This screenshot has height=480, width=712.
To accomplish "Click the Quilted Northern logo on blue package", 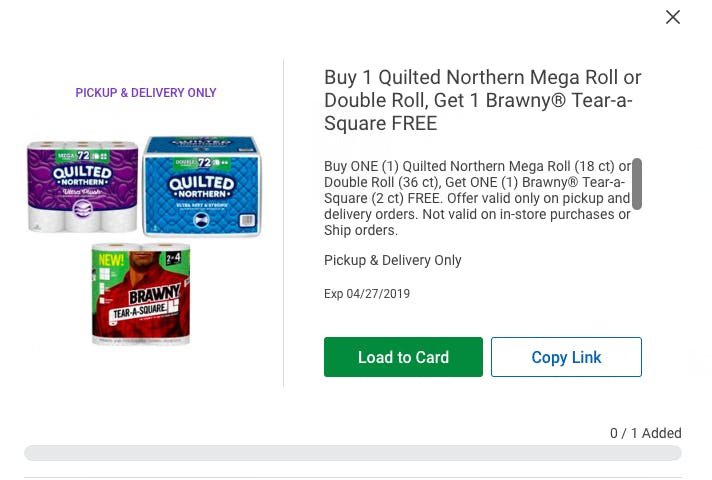I will [x=203, y=186].
